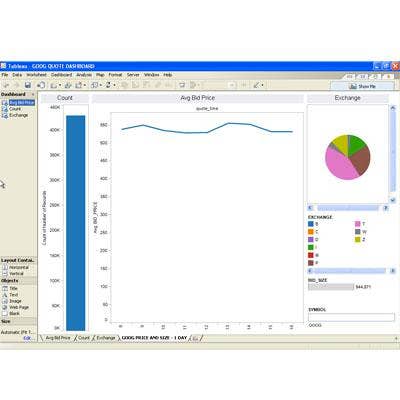
Task: Select the Title object
Action: pos(10,288)
